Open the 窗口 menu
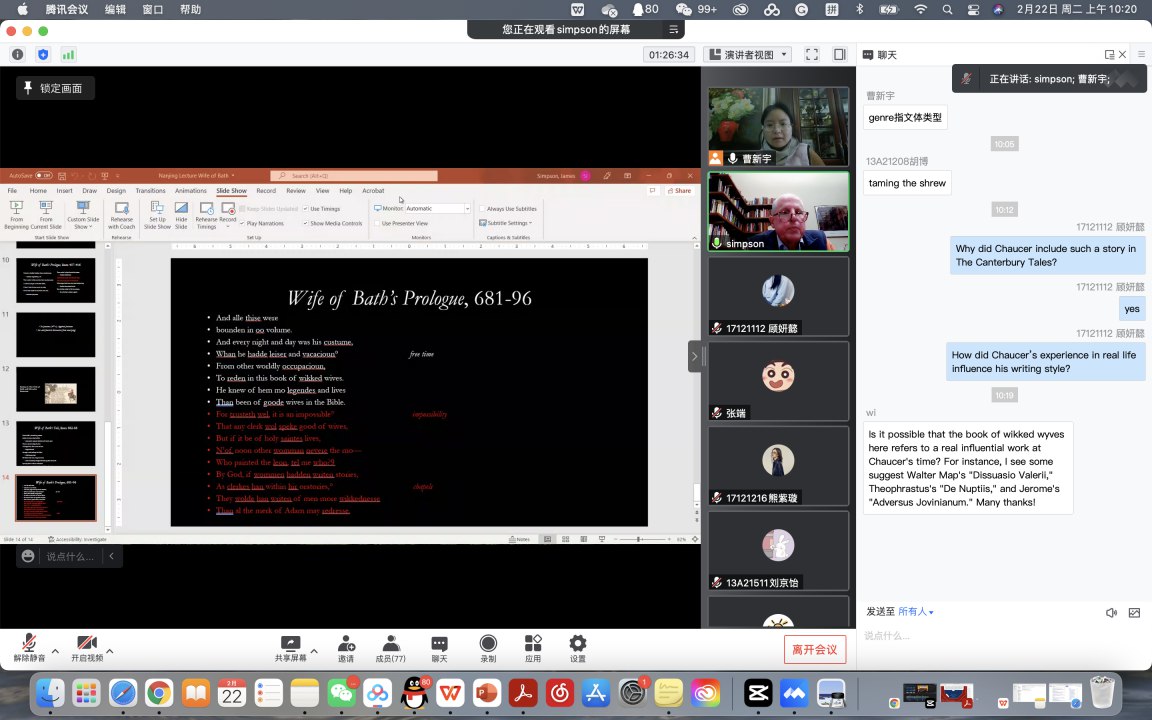The width and height of the screenshot is (1152, 720). tap(153, 10)
